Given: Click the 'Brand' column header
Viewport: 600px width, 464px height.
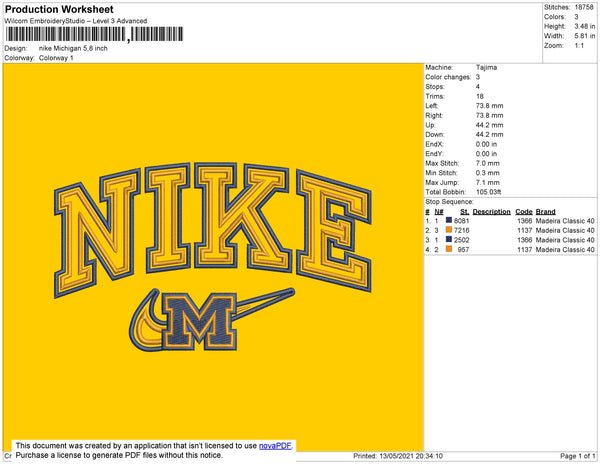Looking at the screenshot, I should pyautogui.click(x=545, y=212).
